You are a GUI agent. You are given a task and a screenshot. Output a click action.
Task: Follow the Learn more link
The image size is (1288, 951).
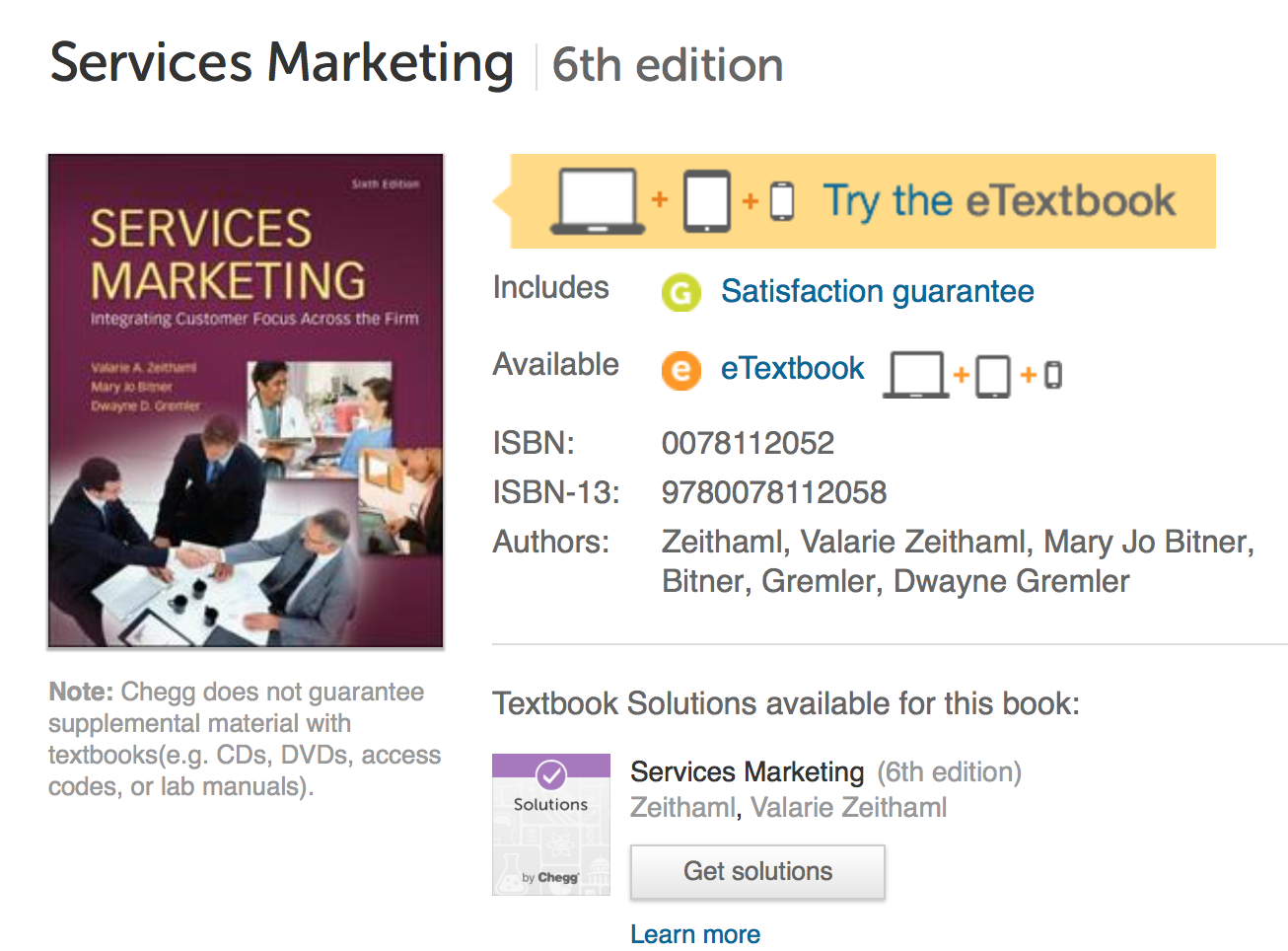pyautogui.click(x=695, y=934)
